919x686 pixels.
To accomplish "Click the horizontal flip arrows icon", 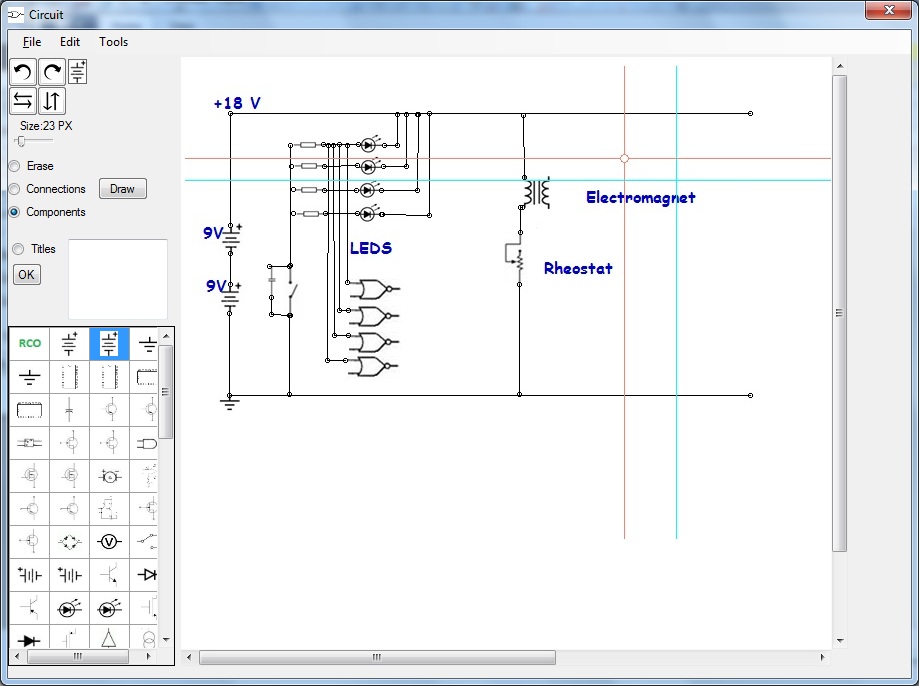I will (x=21, y=100).
